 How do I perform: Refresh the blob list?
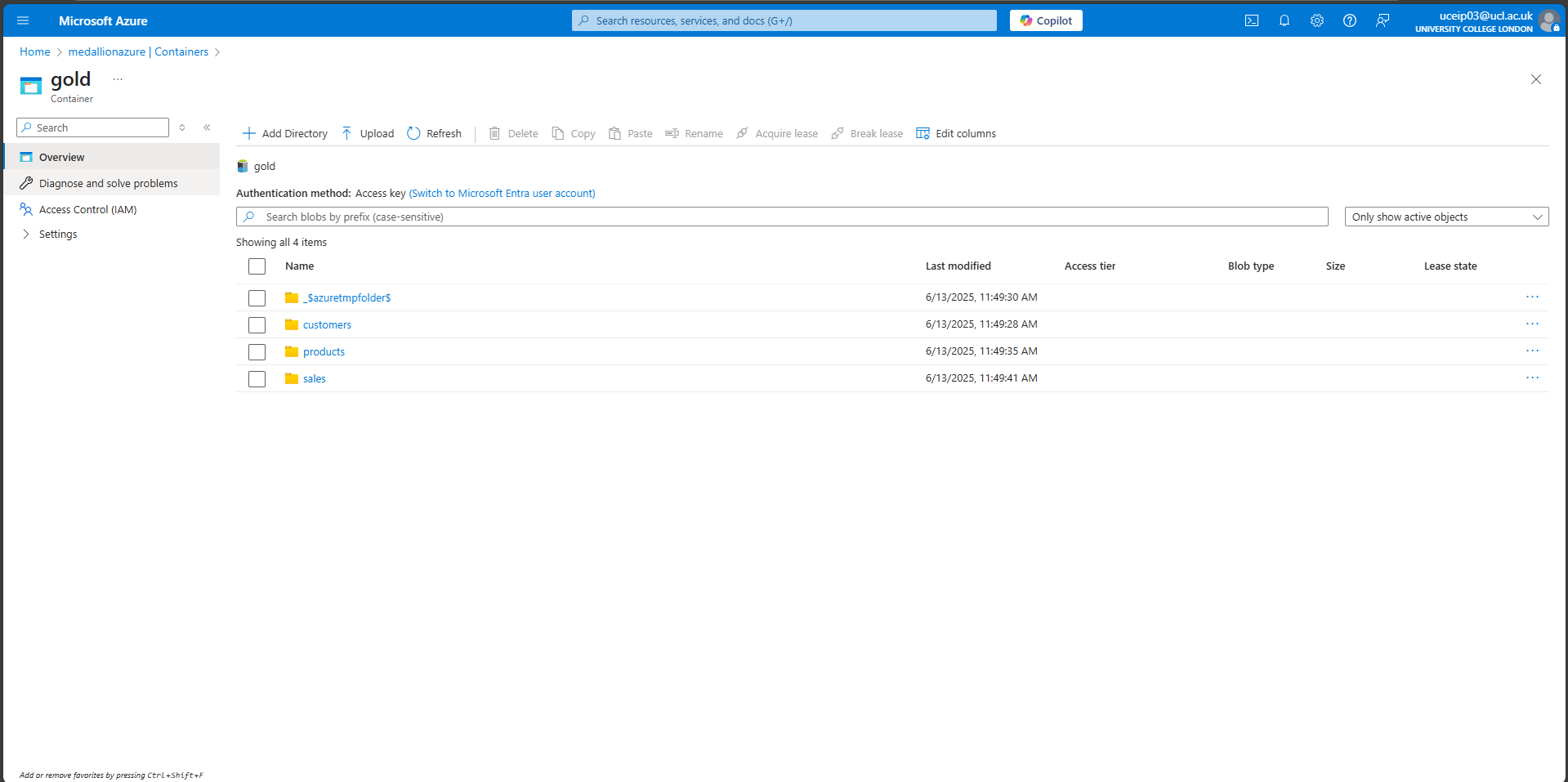435,133
